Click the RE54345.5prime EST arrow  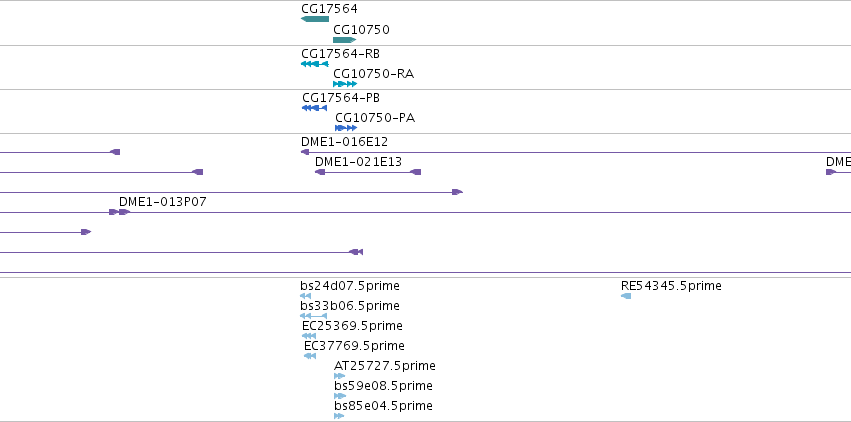pos(626,296)
